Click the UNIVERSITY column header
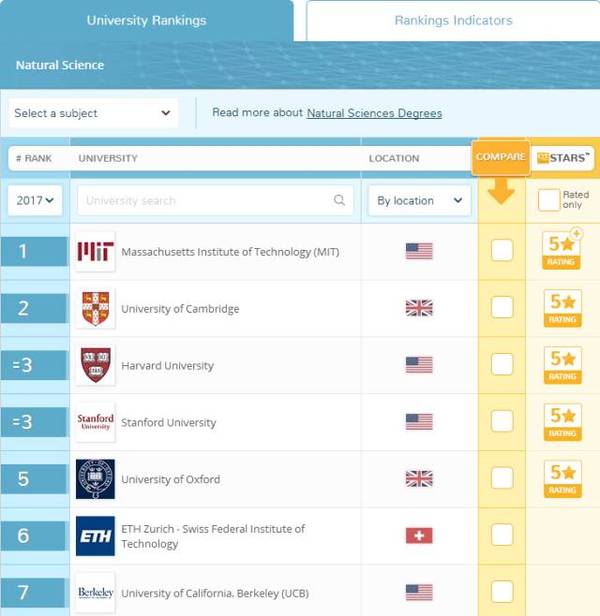 (x=108, y=158)
